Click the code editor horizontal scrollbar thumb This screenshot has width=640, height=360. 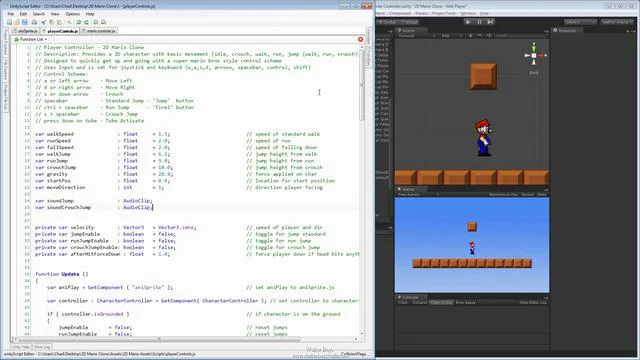coord(159,339)
